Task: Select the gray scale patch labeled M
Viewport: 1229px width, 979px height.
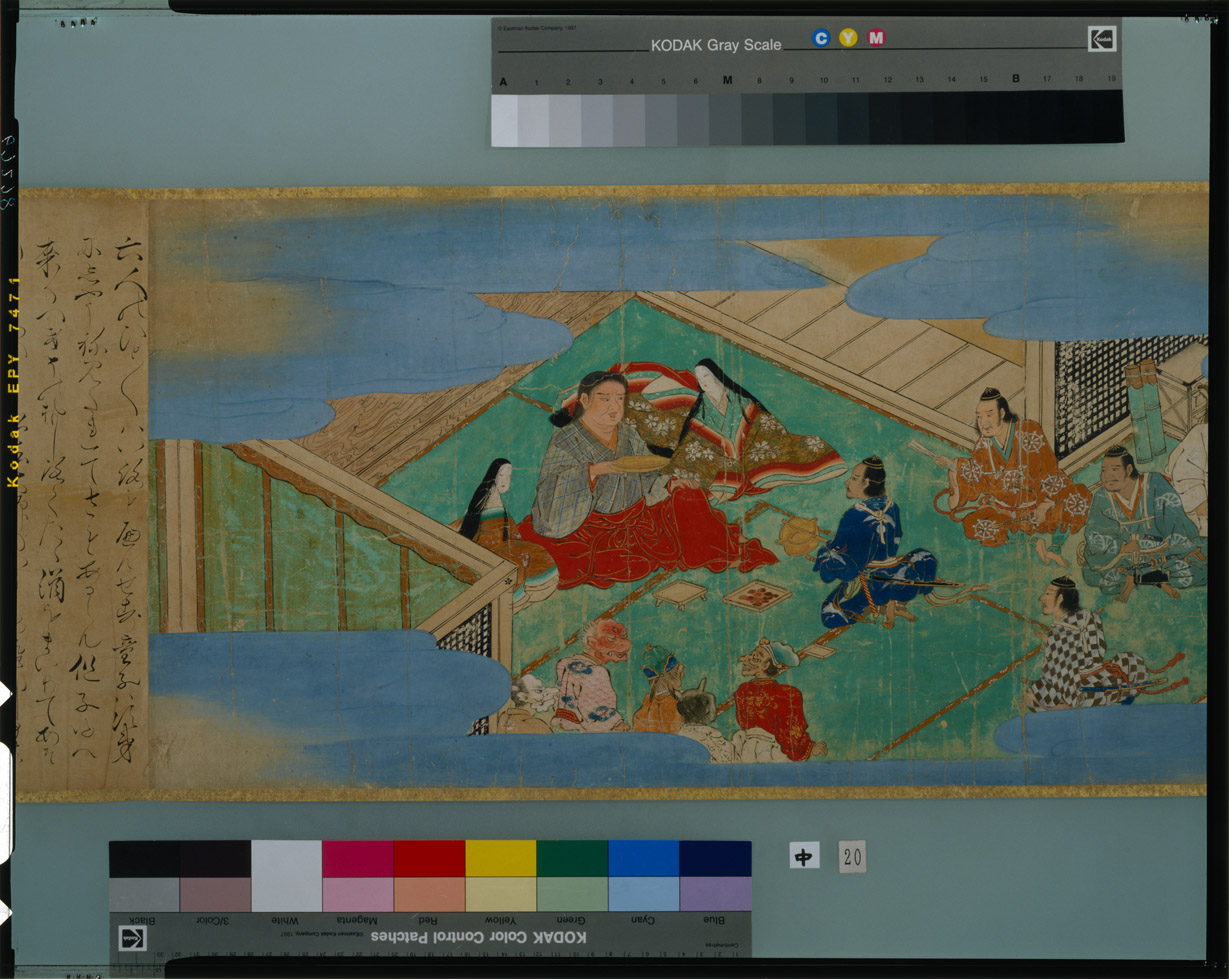Action: click(725, 120)
